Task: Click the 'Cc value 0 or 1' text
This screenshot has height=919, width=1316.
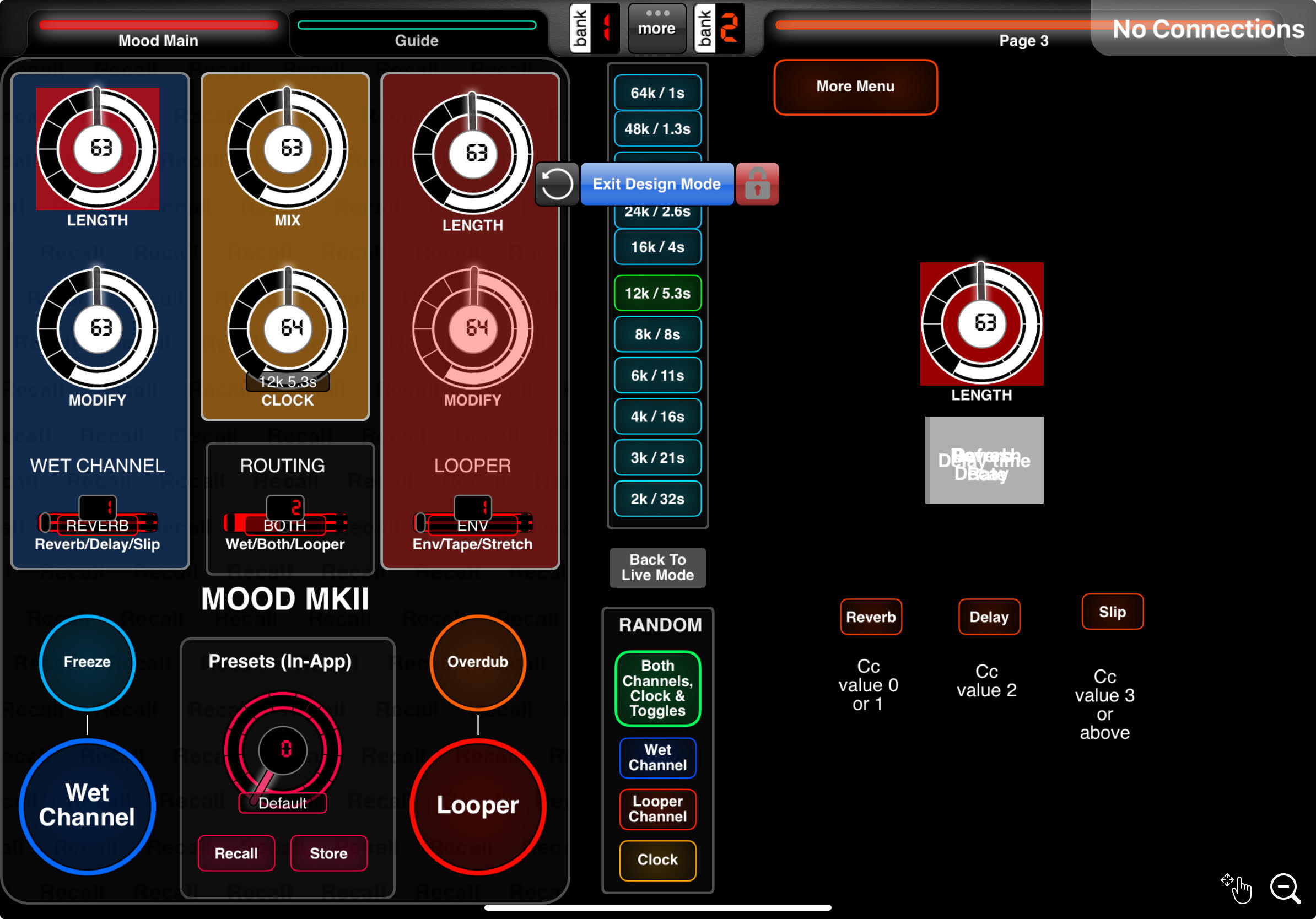Action: coord(869,685)
